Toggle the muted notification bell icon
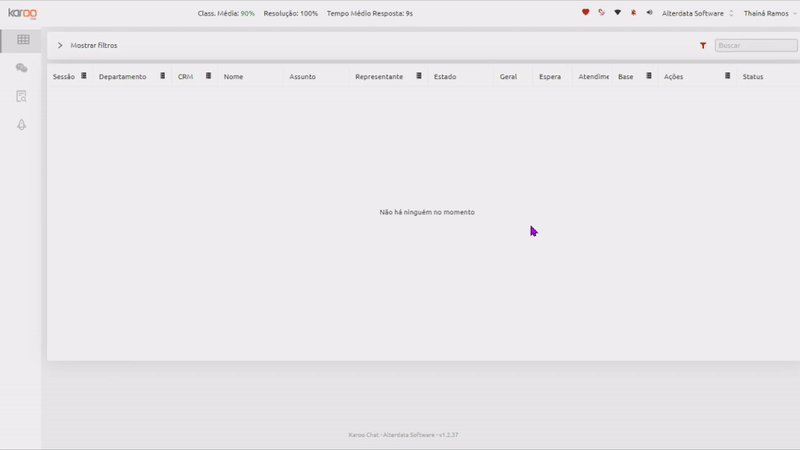 tap(633, 13)
